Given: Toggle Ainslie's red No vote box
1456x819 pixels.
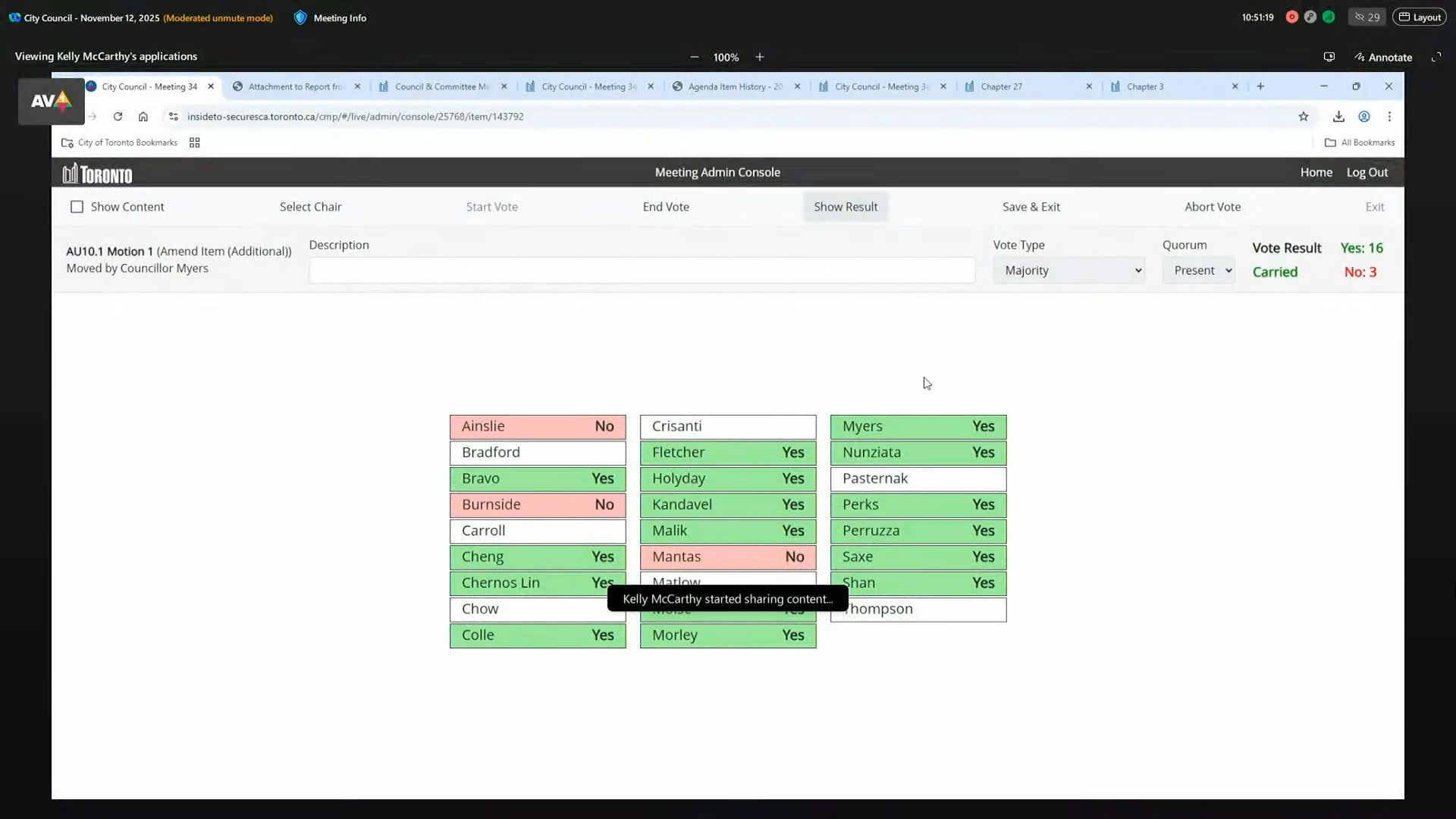Looking at the screenshot, I should 538,426.
